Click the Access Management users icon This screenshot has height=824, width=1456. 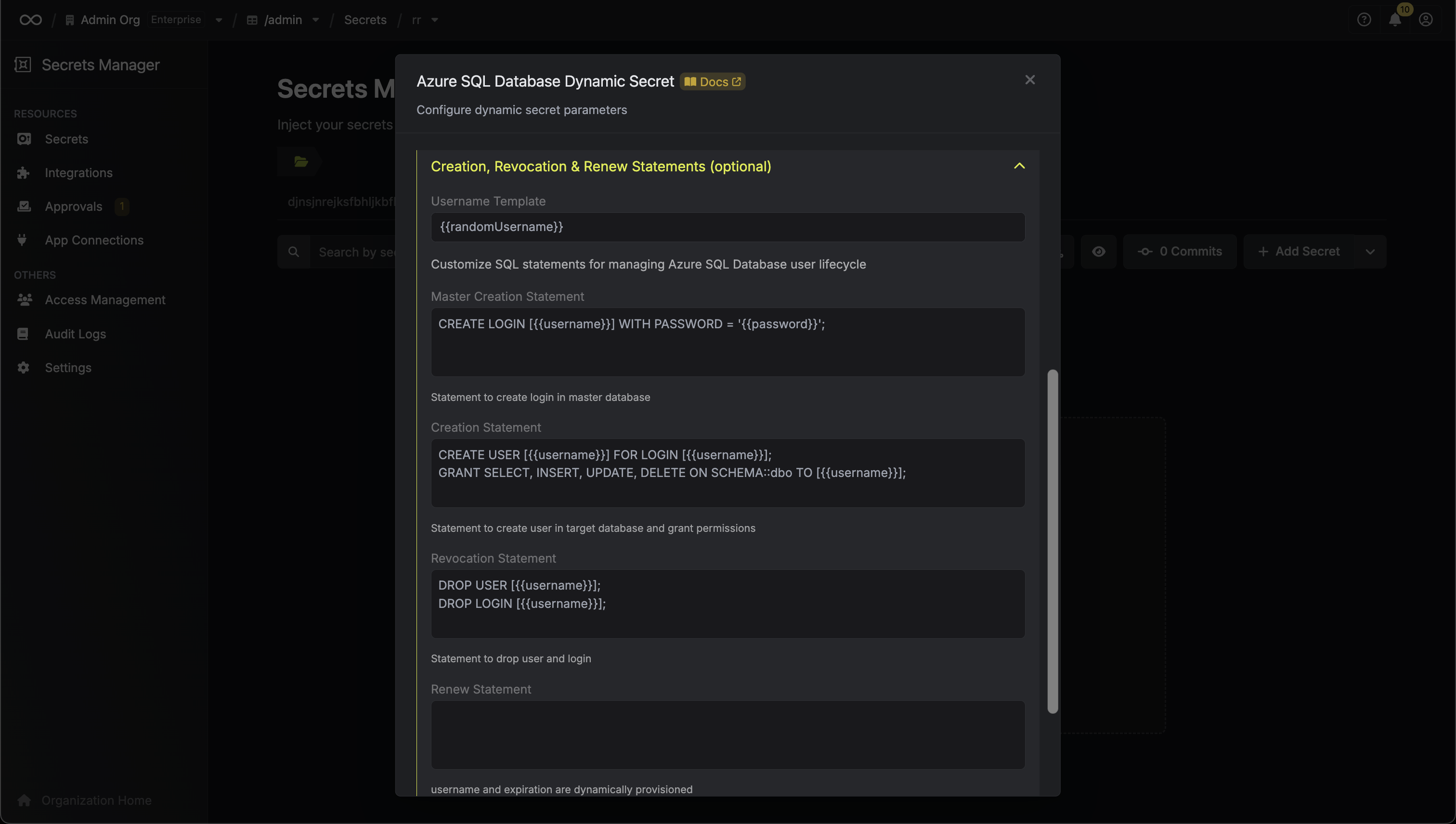(25, 299)
